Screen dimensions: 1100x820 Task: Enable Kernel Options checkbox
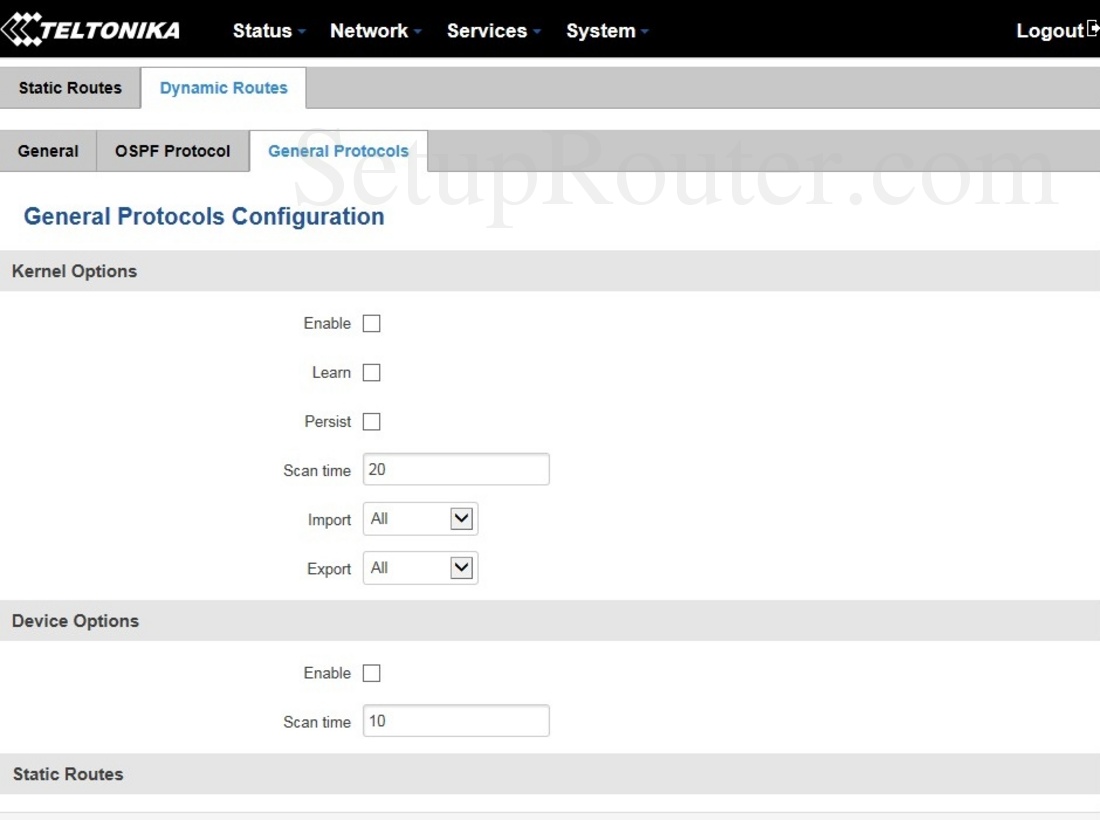pyautogui.click(x=371, y=324)
